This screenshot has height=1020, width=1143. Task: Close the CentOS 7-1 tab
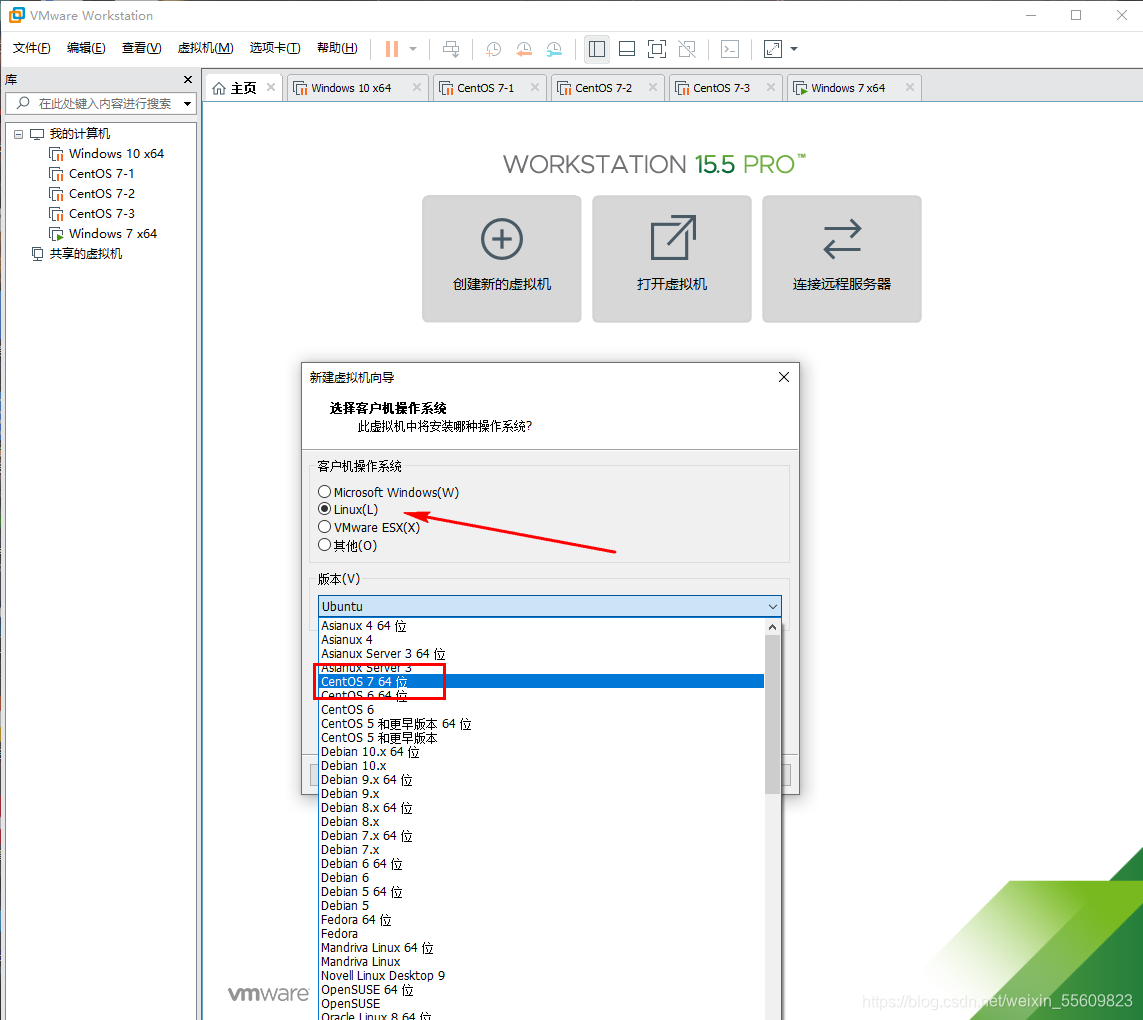pos(535,87)
